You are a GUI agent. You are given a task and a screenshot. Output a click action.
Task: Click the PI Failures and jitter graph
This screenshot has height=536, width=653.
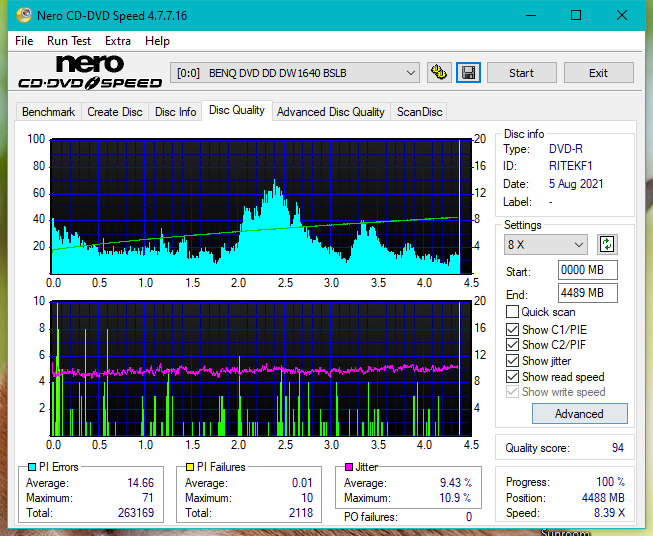(261, 368)
